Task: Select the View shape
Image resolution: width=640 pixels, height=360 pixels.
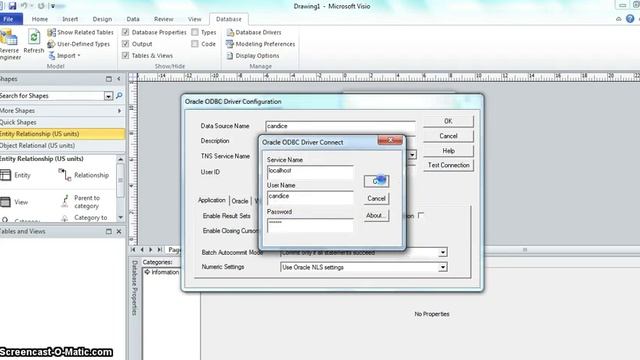Action: point(14,202)
